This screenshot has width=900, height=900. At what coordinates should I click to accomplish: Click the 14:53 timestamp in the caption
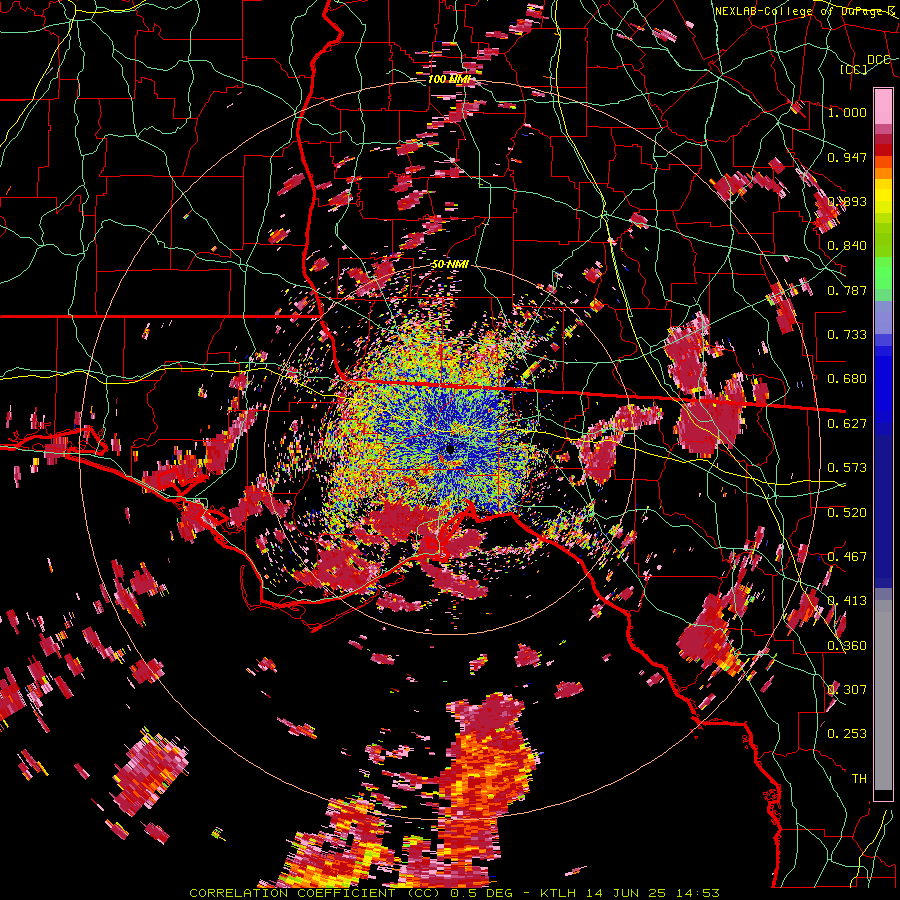697,893
